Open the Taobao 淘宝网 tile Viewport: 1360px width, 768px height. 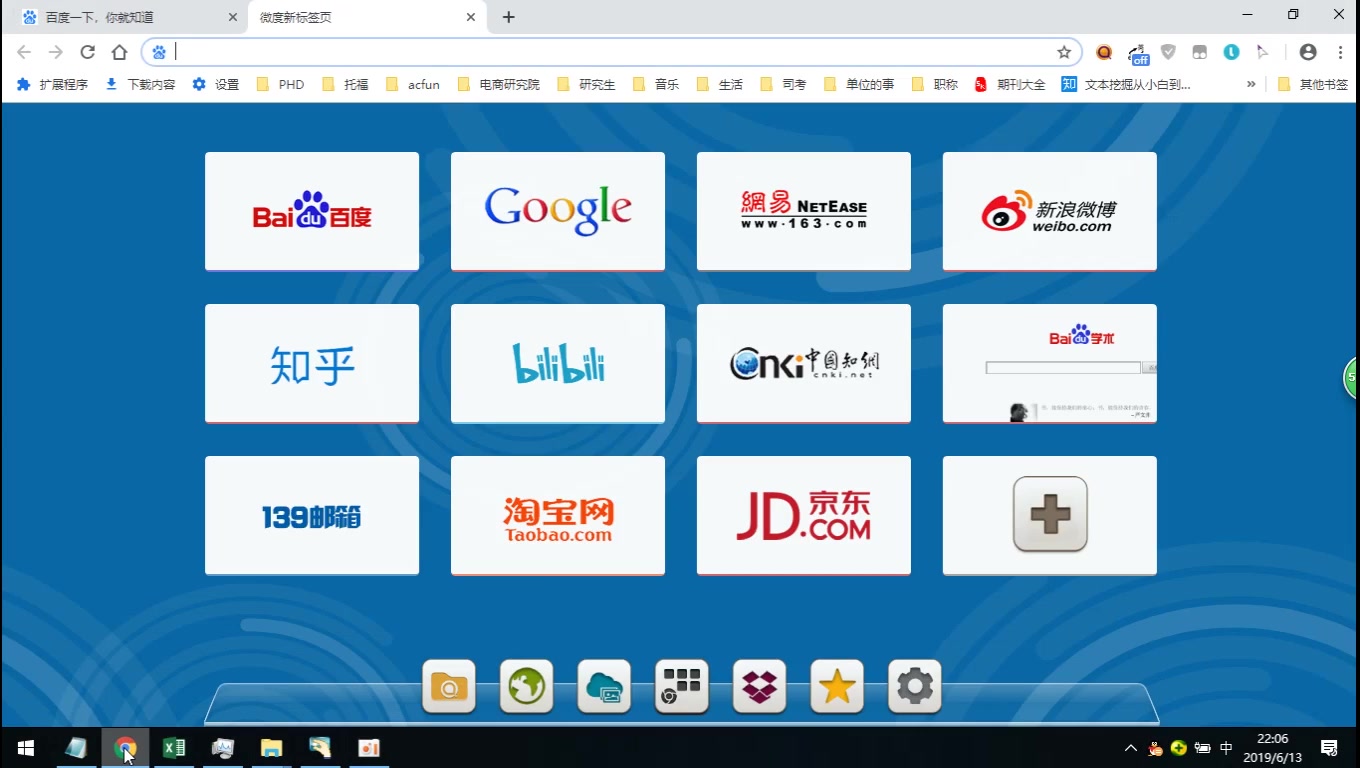coord(558,515)
